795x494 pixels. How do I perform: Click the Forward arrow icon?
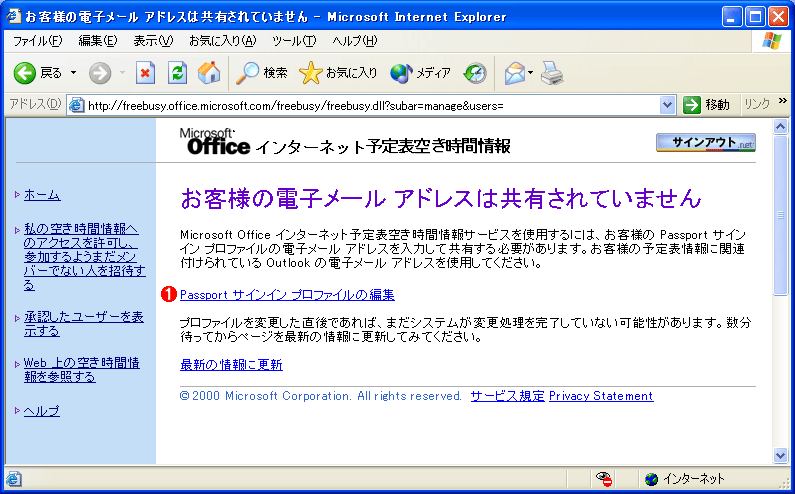(x=100, y=74)
